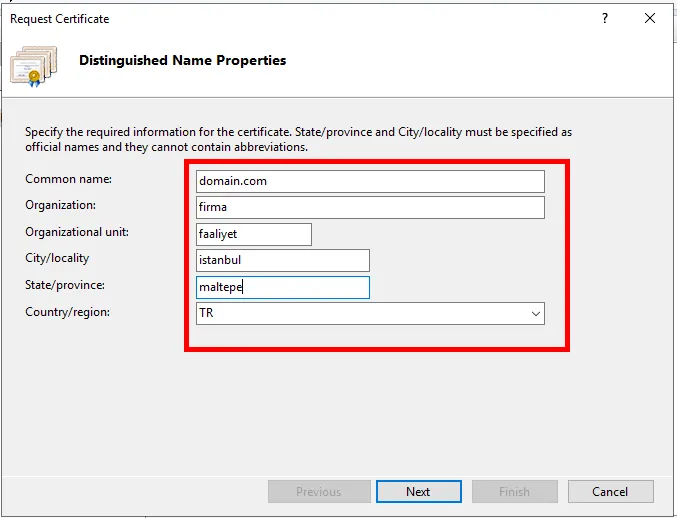Click the Cancel button
677x518 pixels.
click(610, 491)
